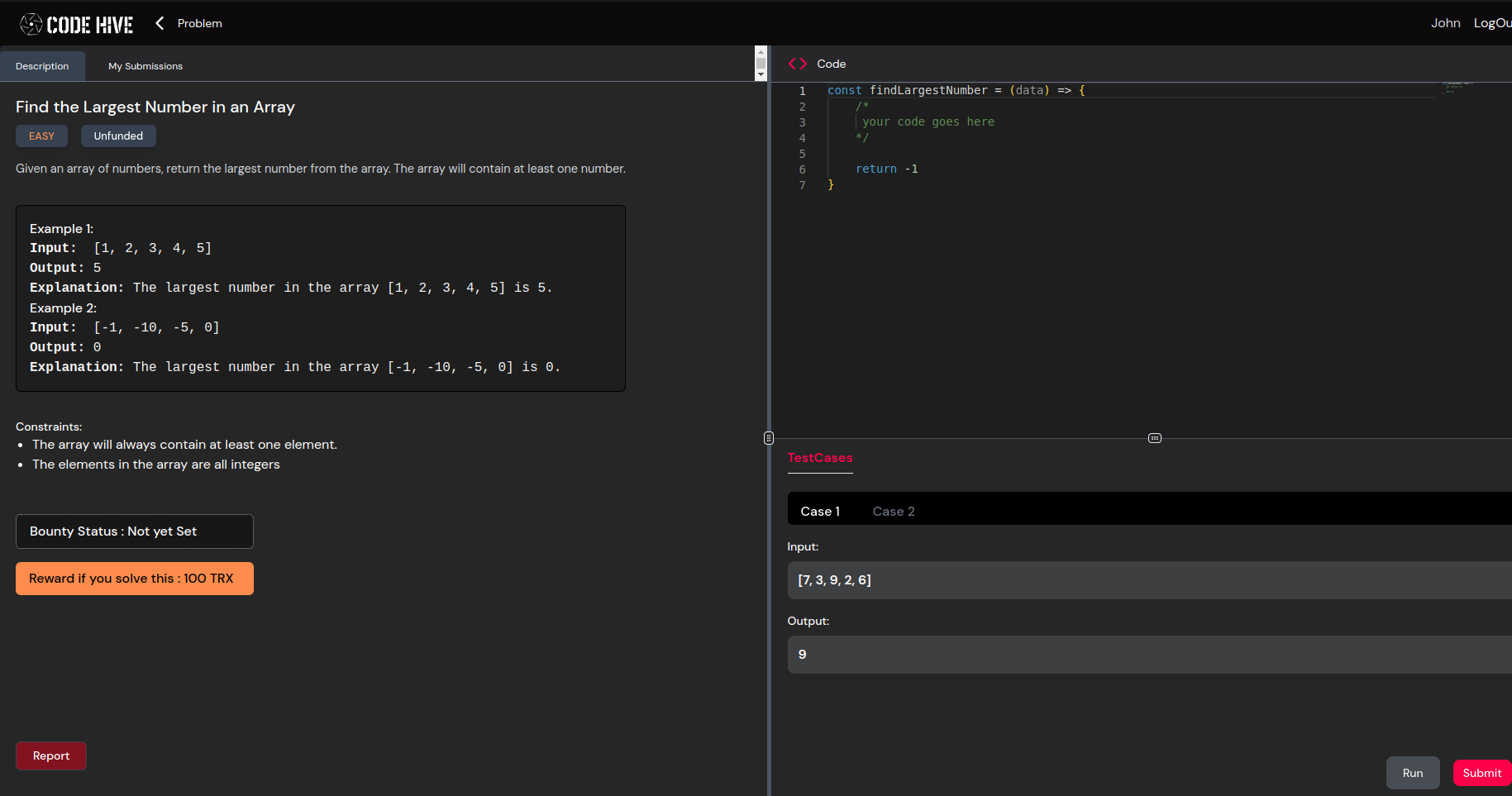
Task: Report this problem
Action: coord(51,755)
